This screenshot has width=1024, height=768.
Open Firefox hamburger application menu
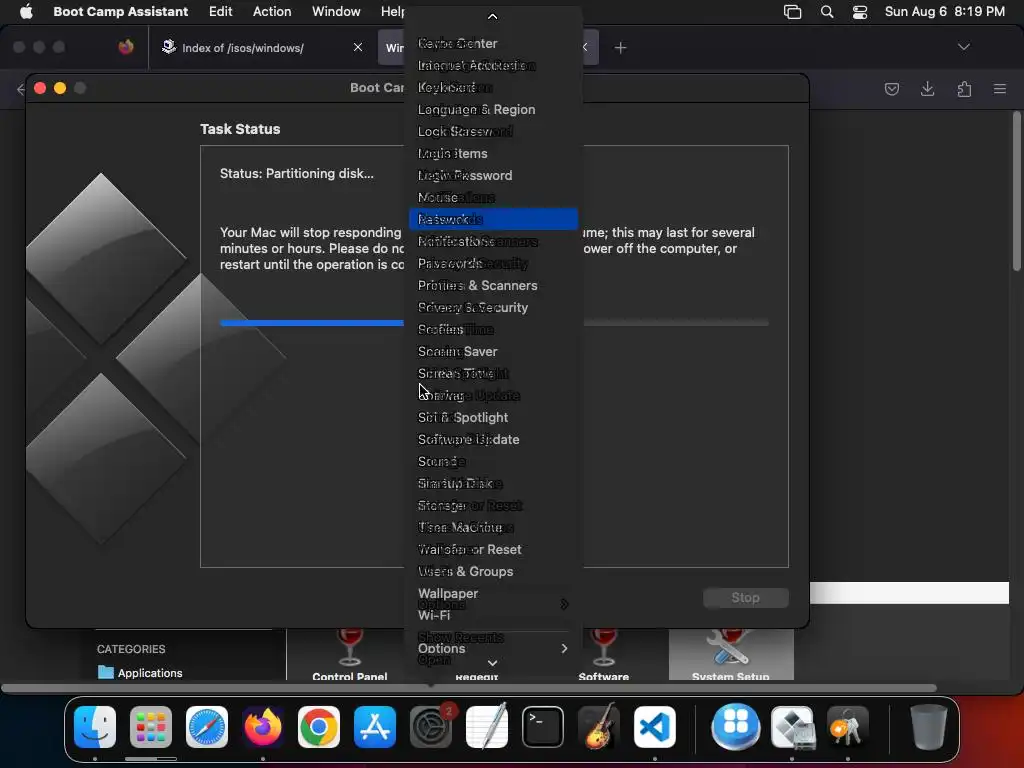click(x=999, y=89)
